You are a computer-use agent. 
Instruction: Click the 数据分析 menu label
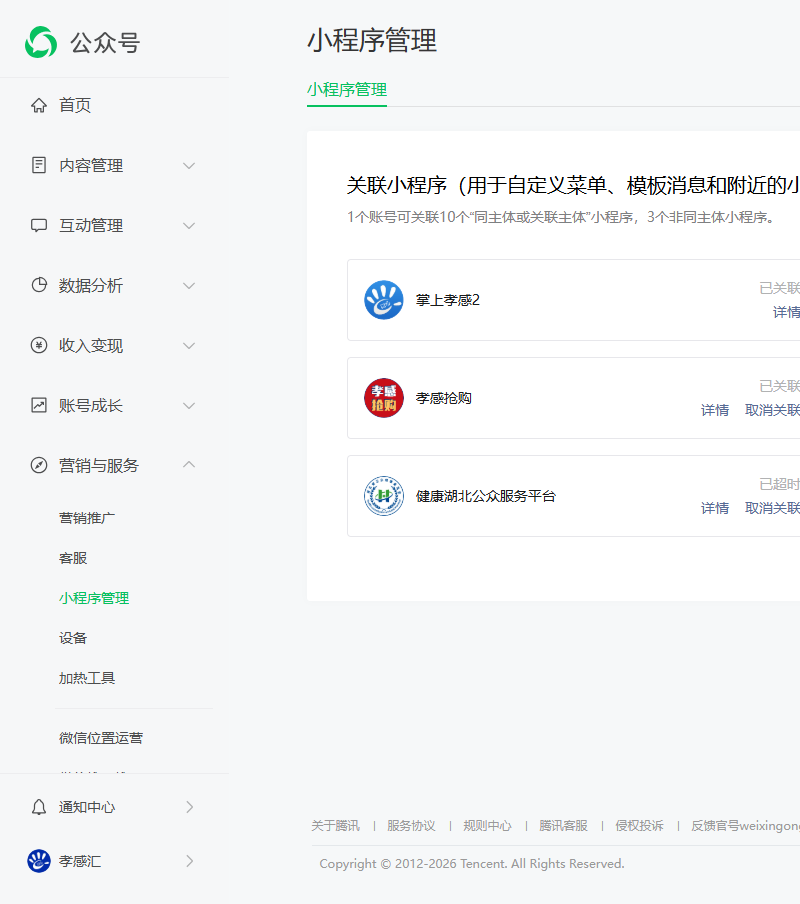tap(91, 286)
